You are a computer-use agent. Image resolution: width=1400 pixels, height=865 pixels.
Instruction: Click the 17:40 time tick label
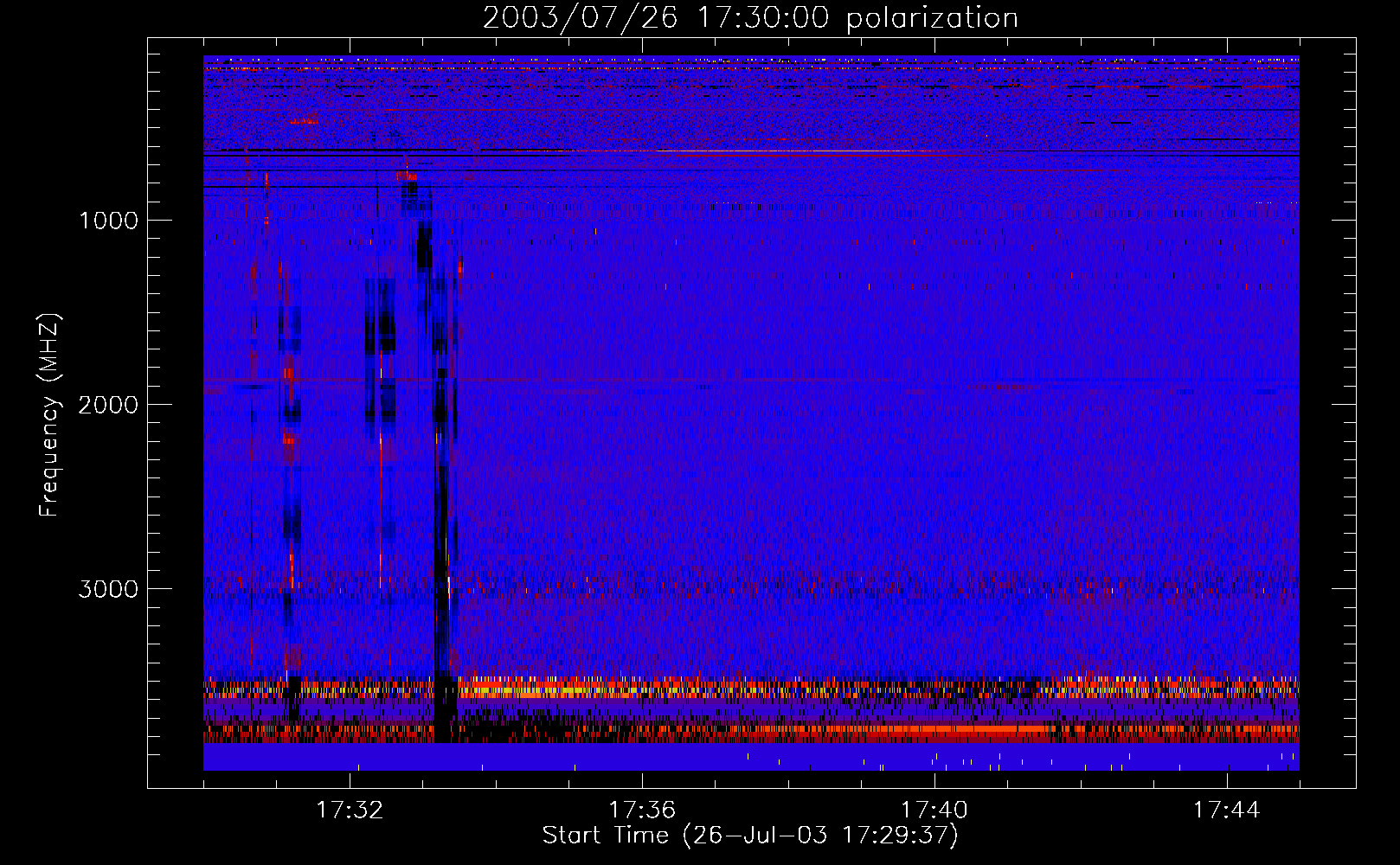point(934,811)
